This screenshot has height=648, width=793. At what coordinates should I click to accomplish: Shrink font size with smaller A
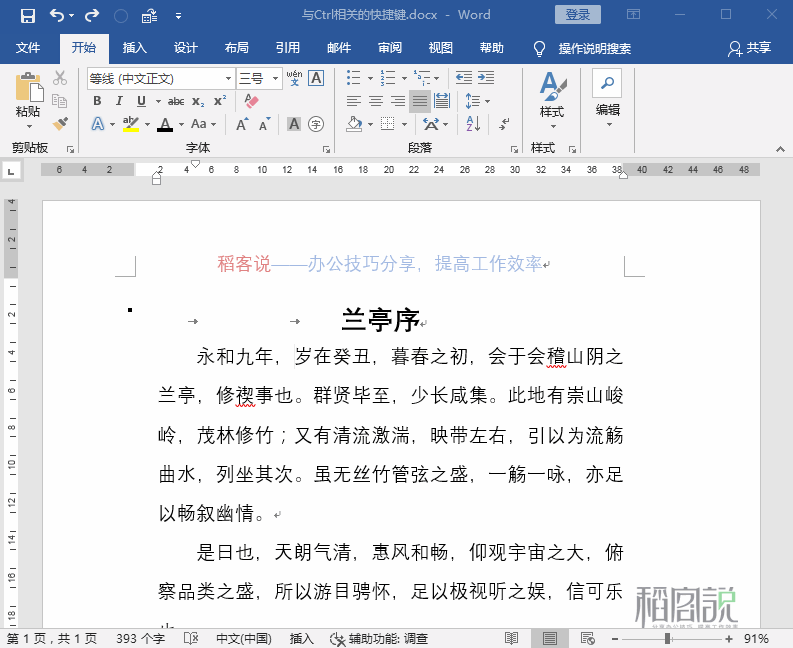click(265, 124)
